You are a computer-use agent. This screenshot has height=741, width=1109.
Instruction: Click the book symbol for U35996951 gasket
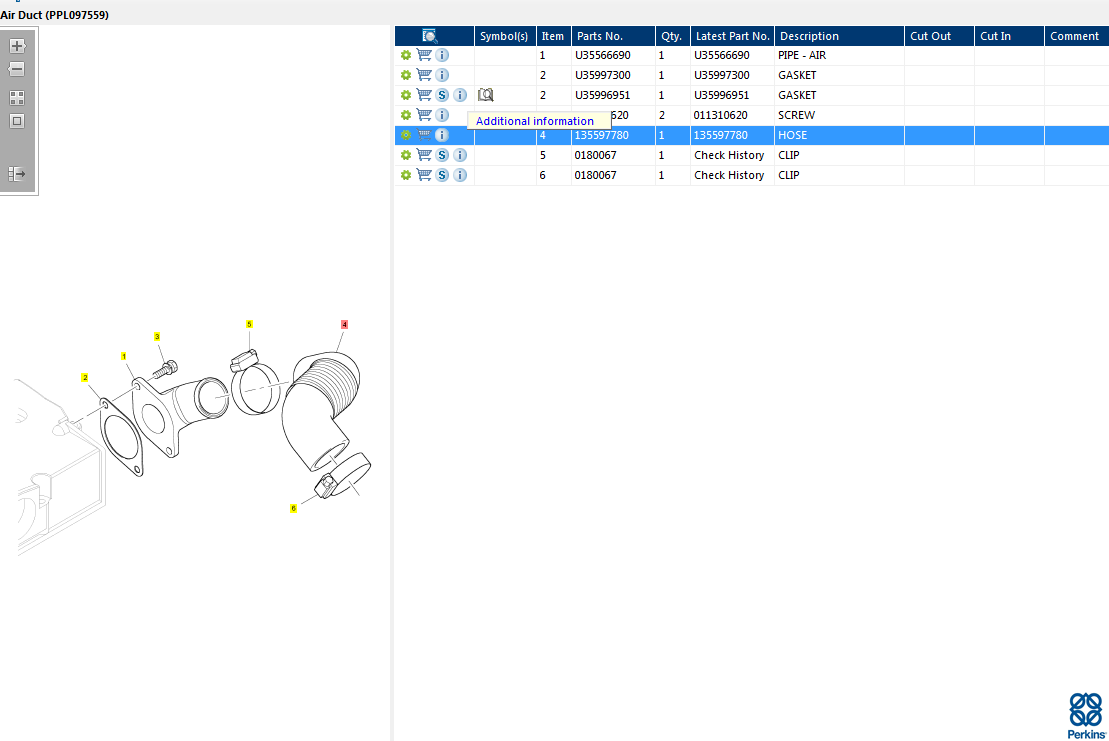tap(486, 95)
